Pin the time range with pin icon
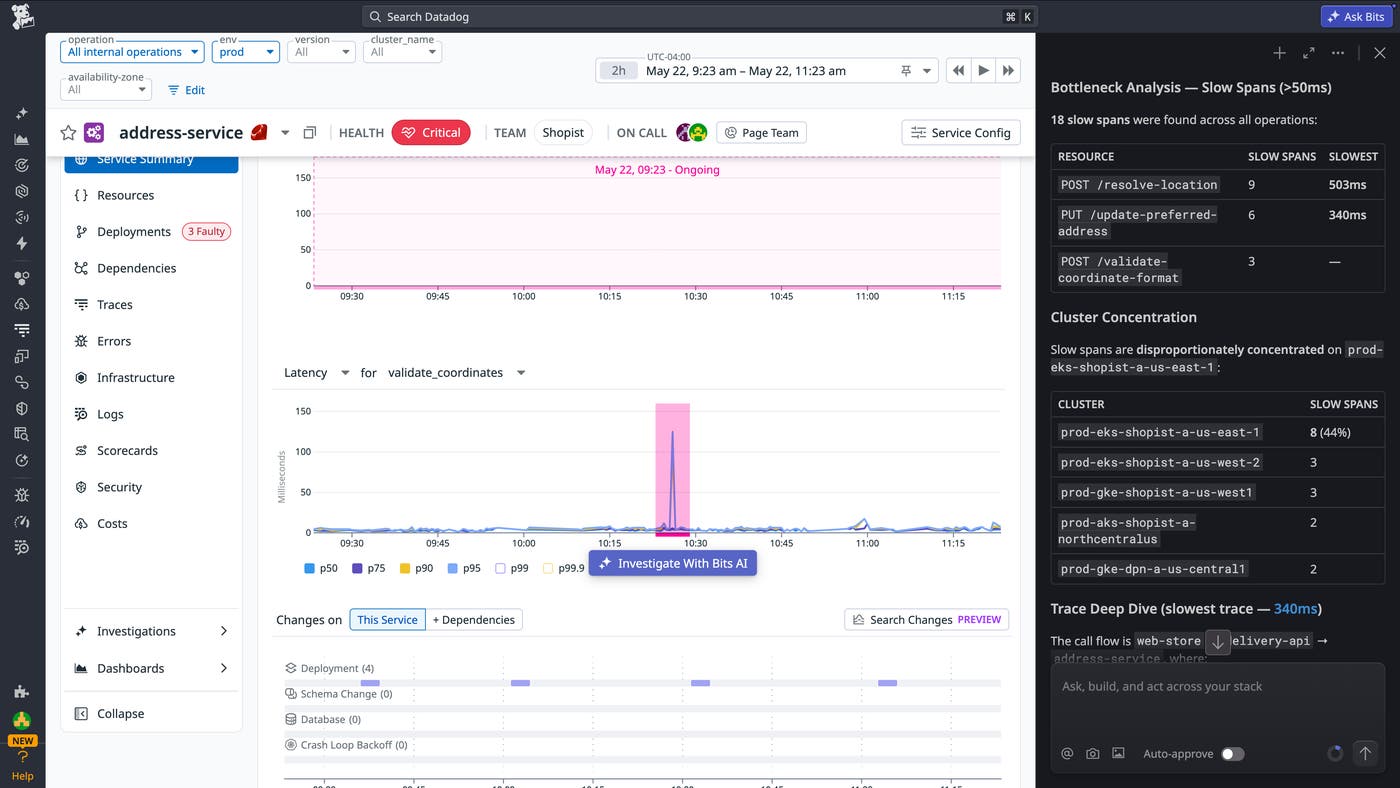 (x=905, y=71)
